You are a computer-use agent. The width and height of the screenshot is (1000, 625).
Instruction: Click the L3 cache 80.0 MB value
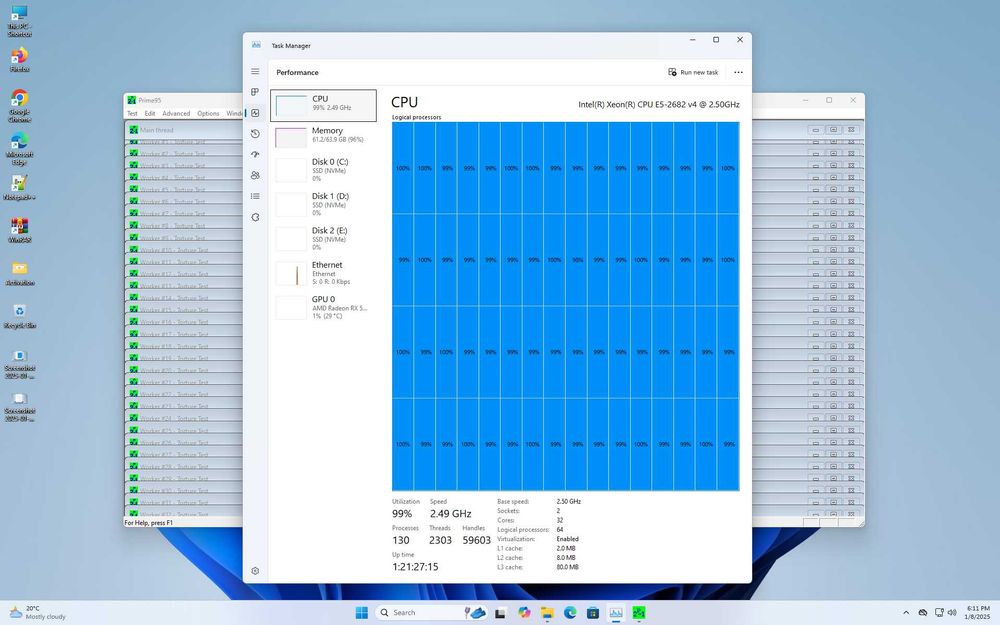(x=567, y=567)
